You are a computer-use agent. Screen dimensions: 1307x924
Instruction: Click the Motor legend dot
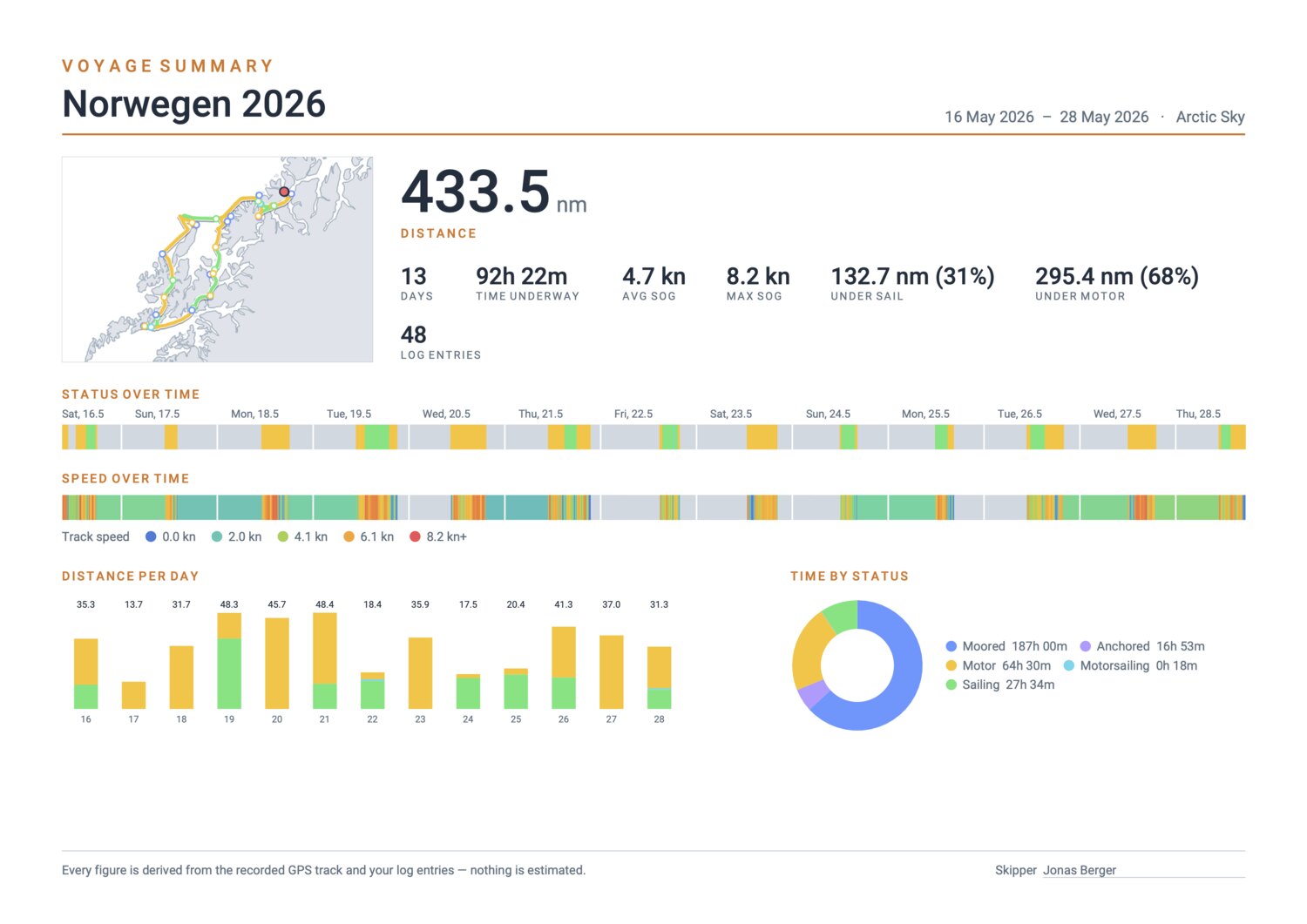951,665
